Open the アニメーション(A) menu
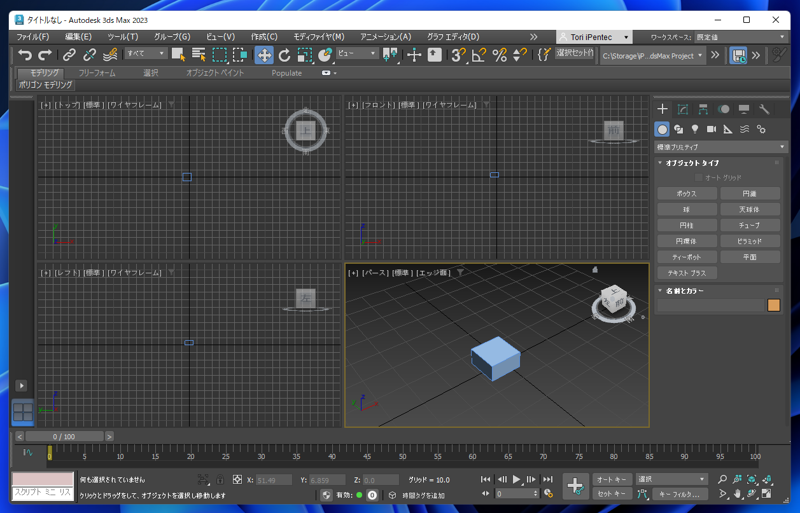This screenshot has height=513, width=800. (x=386, y=37)
